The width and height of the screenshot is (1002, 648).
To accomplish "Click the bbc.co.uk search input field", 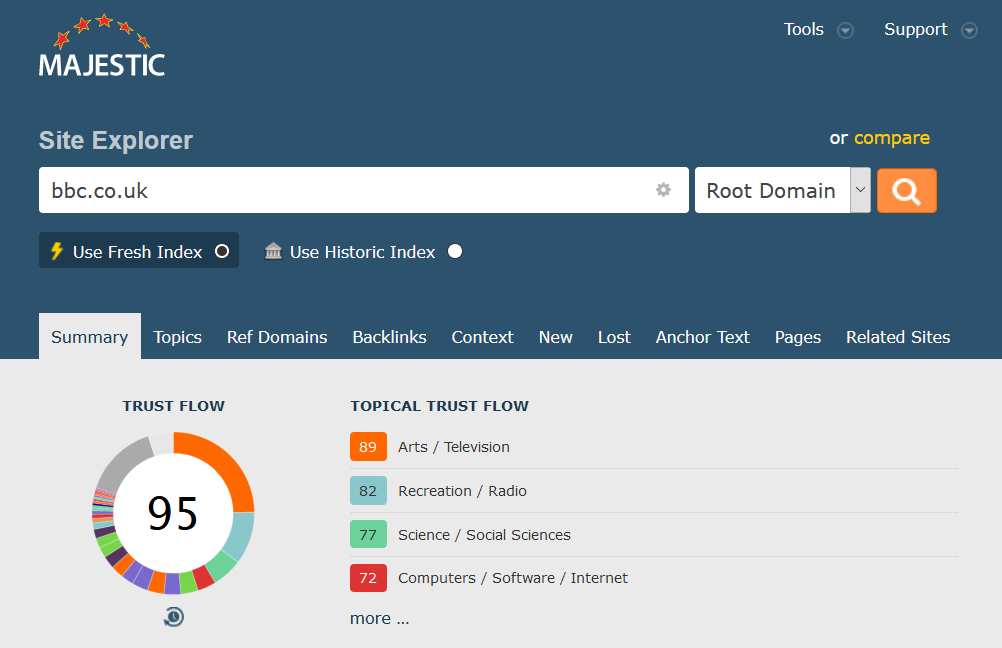I will pos(364,190).
